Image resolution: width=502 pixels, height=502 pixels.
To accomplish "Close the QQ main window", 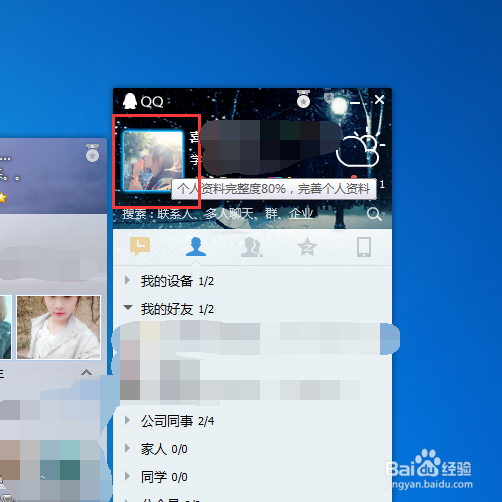I will [379, 99].
